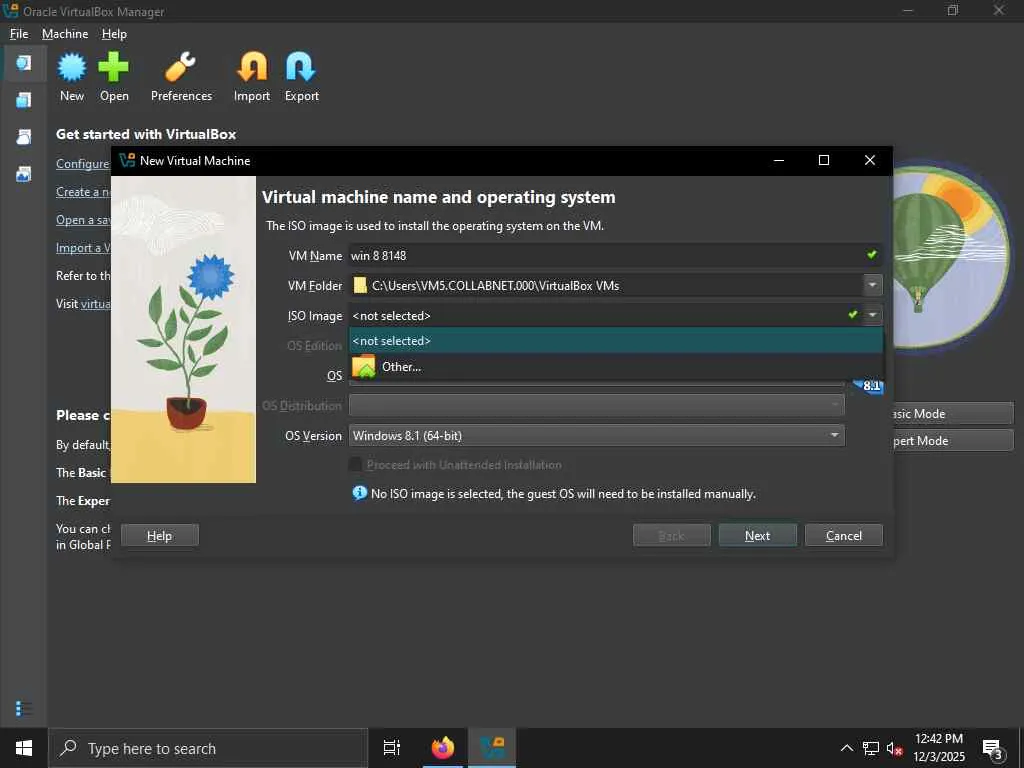This screenshot has height=768, width=1024.
Task: Click the Configure link on the welcome page
Action: 82,164
